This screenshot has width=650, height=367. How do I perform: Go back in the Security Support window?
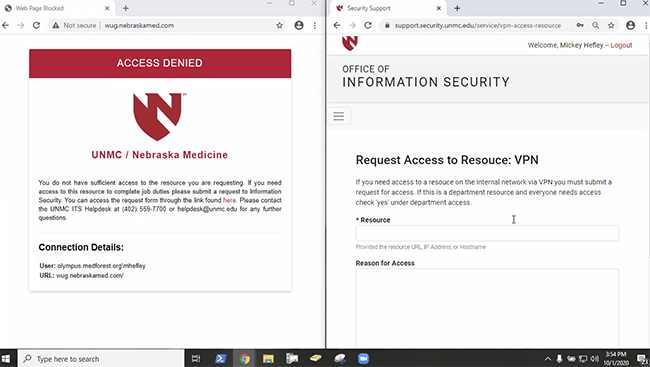coord(337,25)
